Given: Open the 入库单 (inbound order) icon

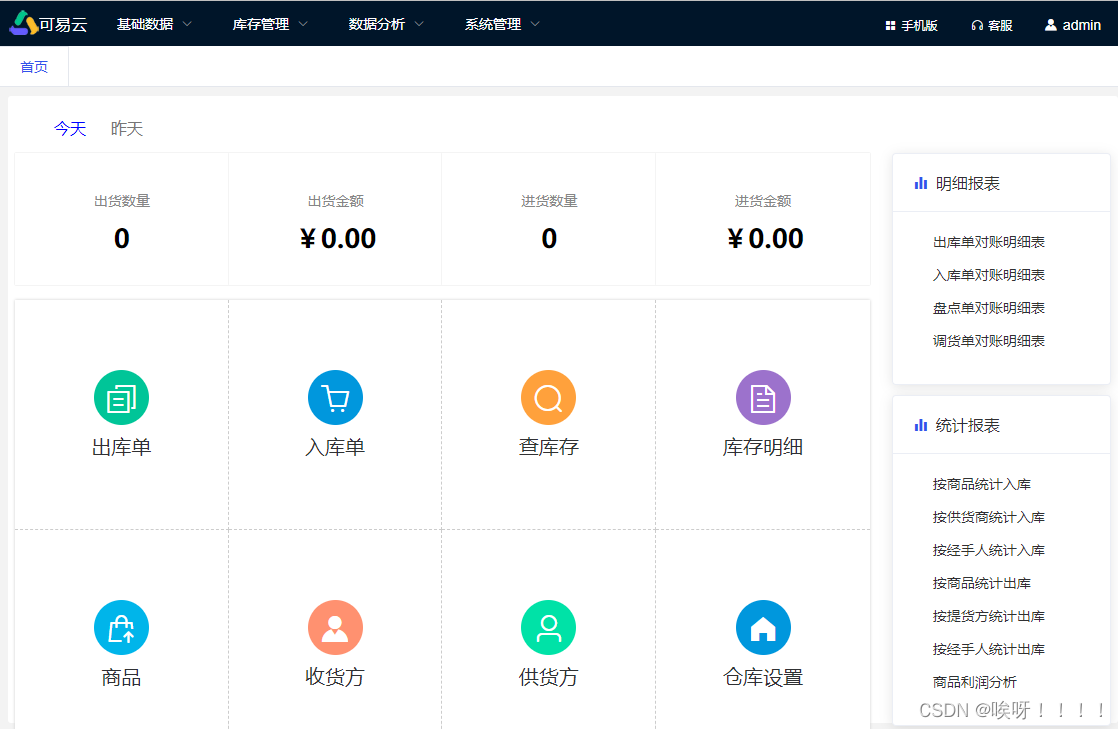Looking at the screenshot, I should pyautogui.click(x=335, y=397).
